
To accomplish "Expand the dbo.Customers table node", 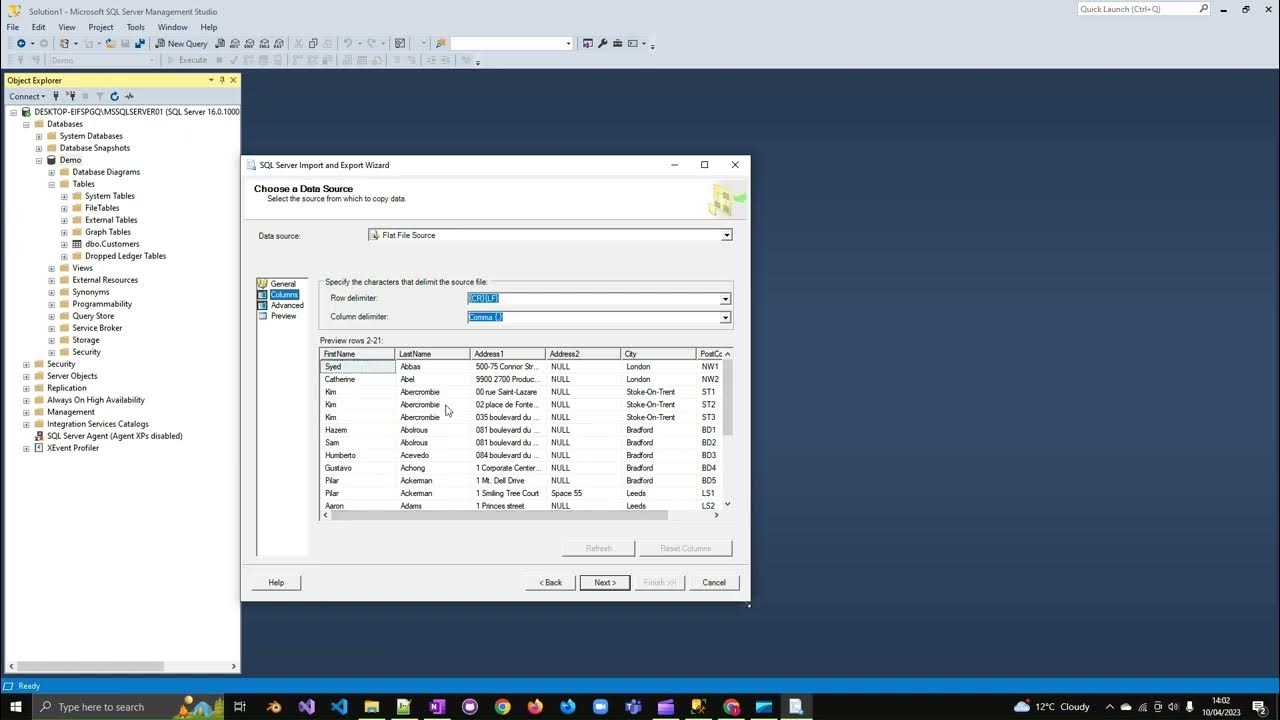I will point(64,244).
